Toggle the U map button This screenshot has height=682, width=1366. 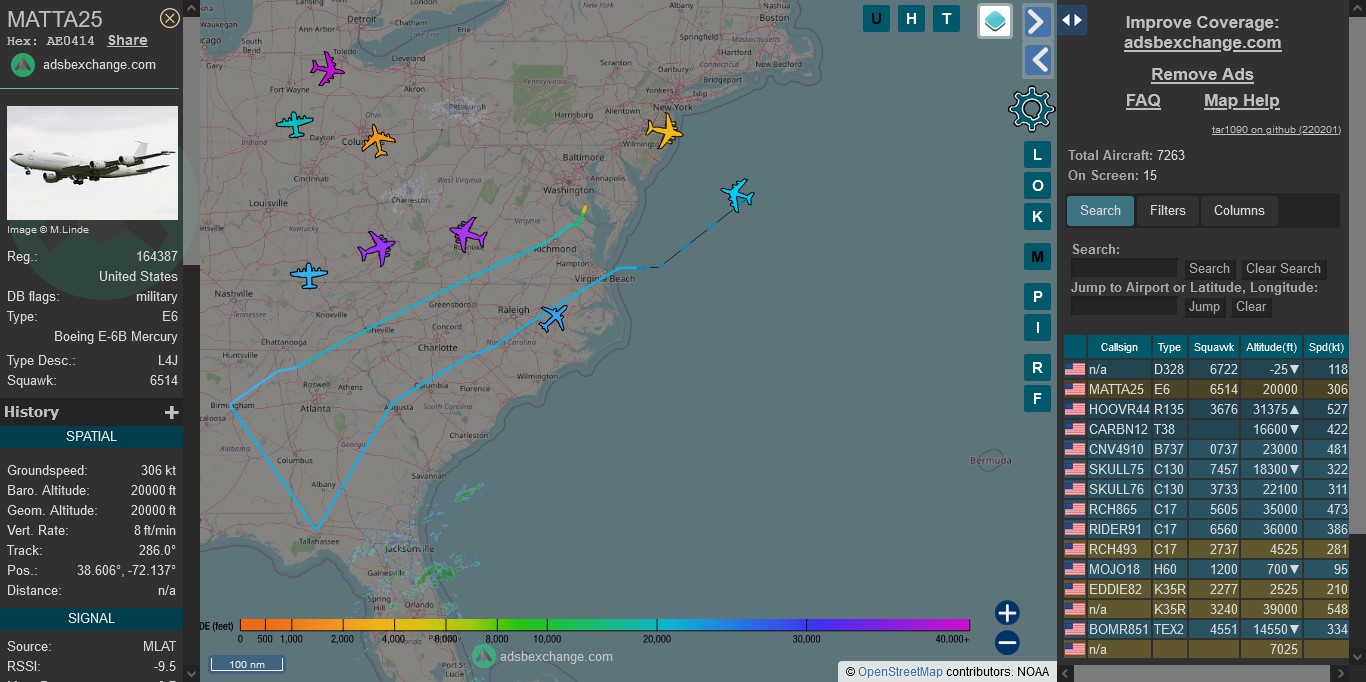coord(877,18)
